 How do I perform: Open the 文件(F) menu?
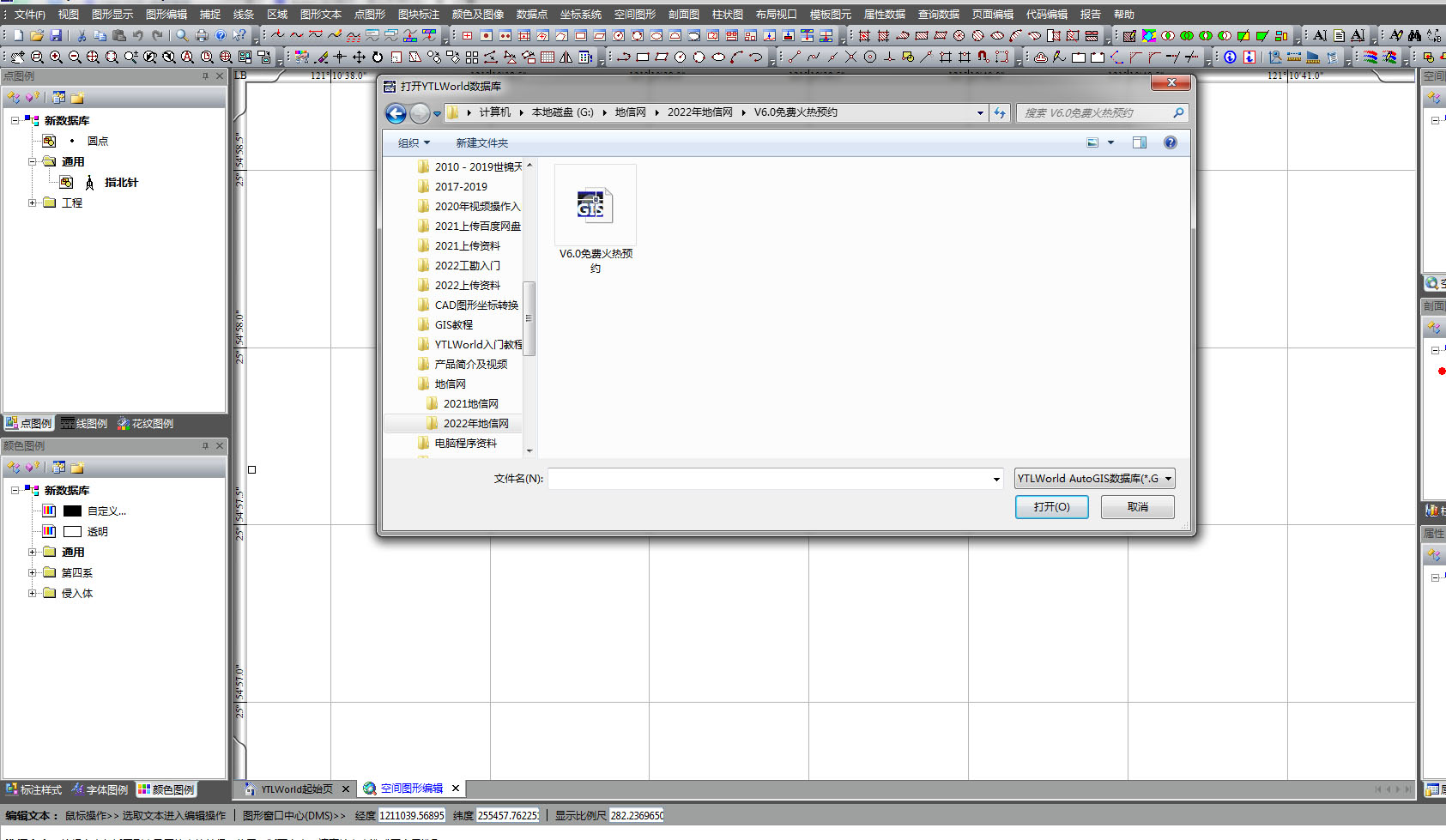[29, 15]
